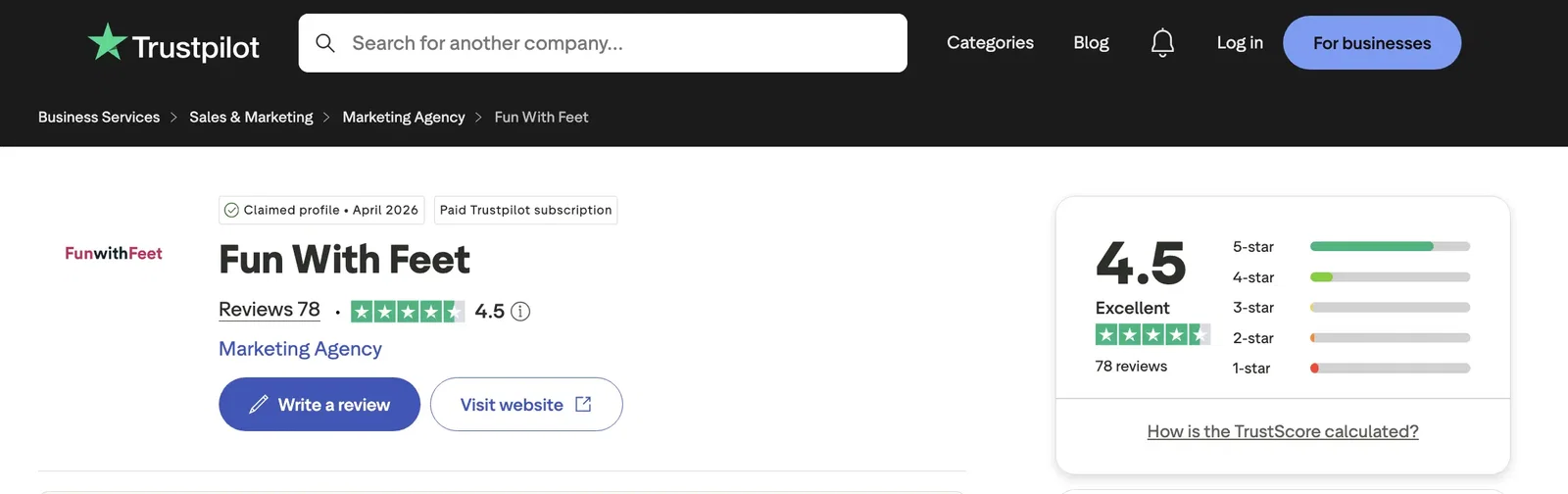
Task: Click the Claimed profile April 2026 badge
Action: click(x=321, y=210)
